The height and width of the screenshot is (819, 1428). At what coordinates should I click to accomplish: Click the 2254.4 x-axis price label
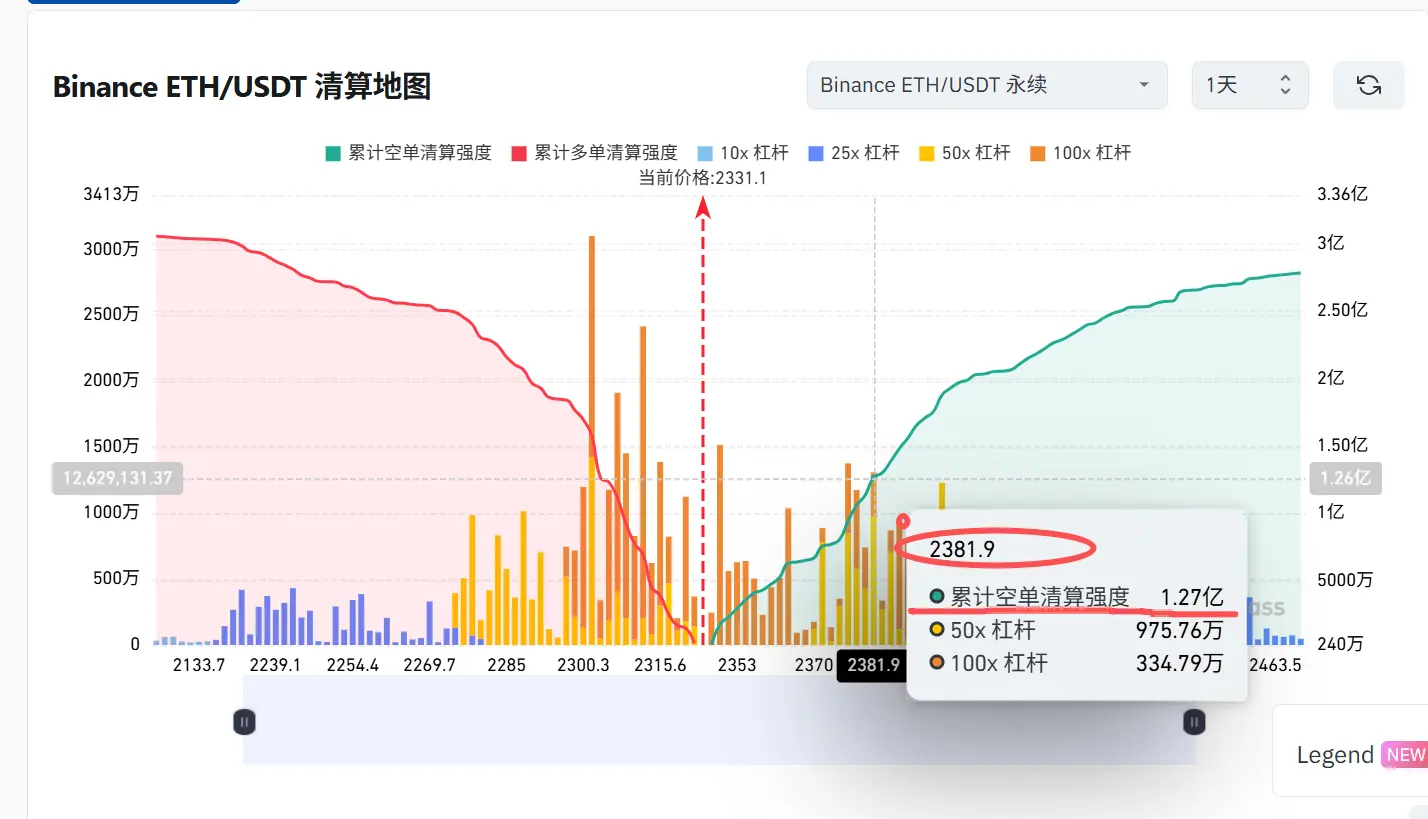[x=351, y=665]
